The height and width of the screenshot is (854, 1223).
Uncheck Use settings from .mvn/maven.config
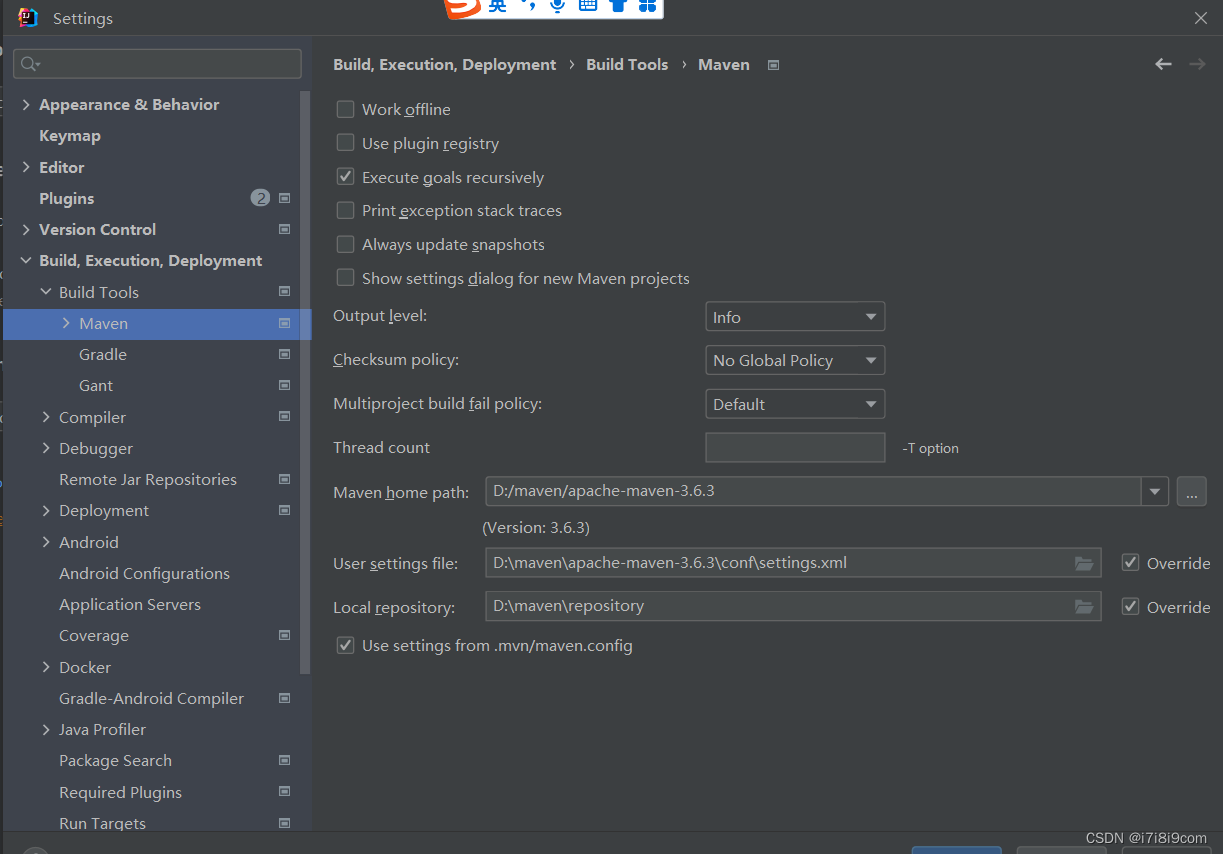(x=345, y=645)
